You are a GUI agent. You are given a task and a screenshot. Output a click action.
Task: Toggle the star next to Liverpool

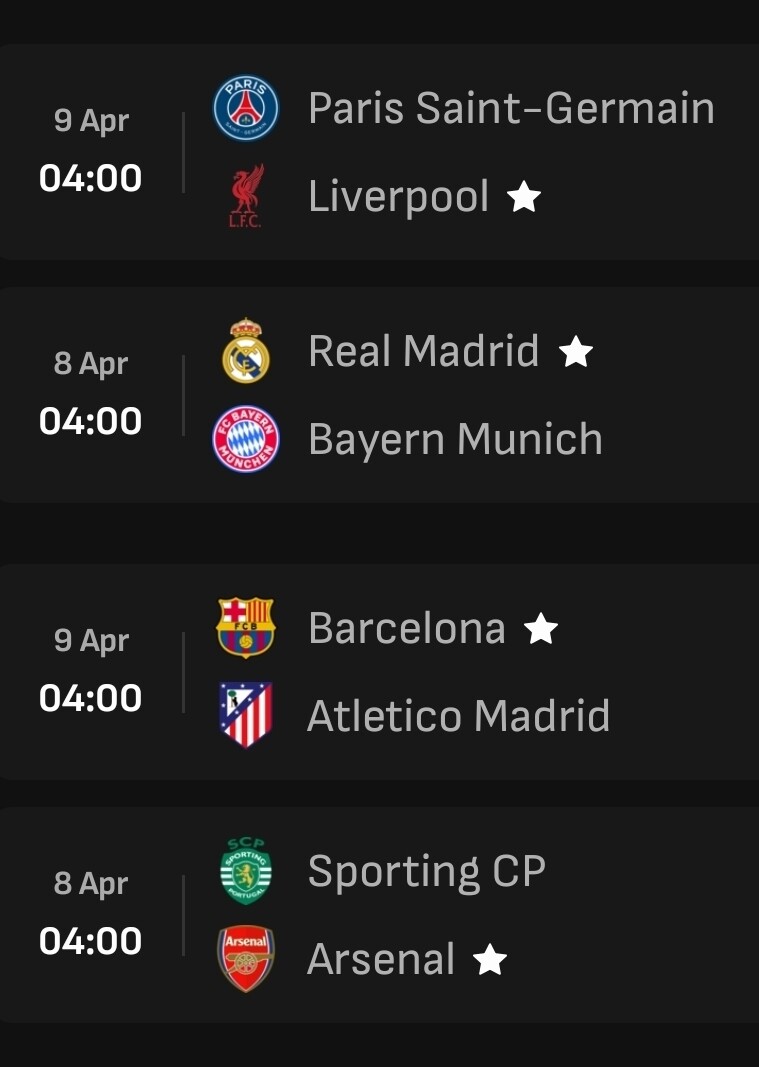click(524, 196)
